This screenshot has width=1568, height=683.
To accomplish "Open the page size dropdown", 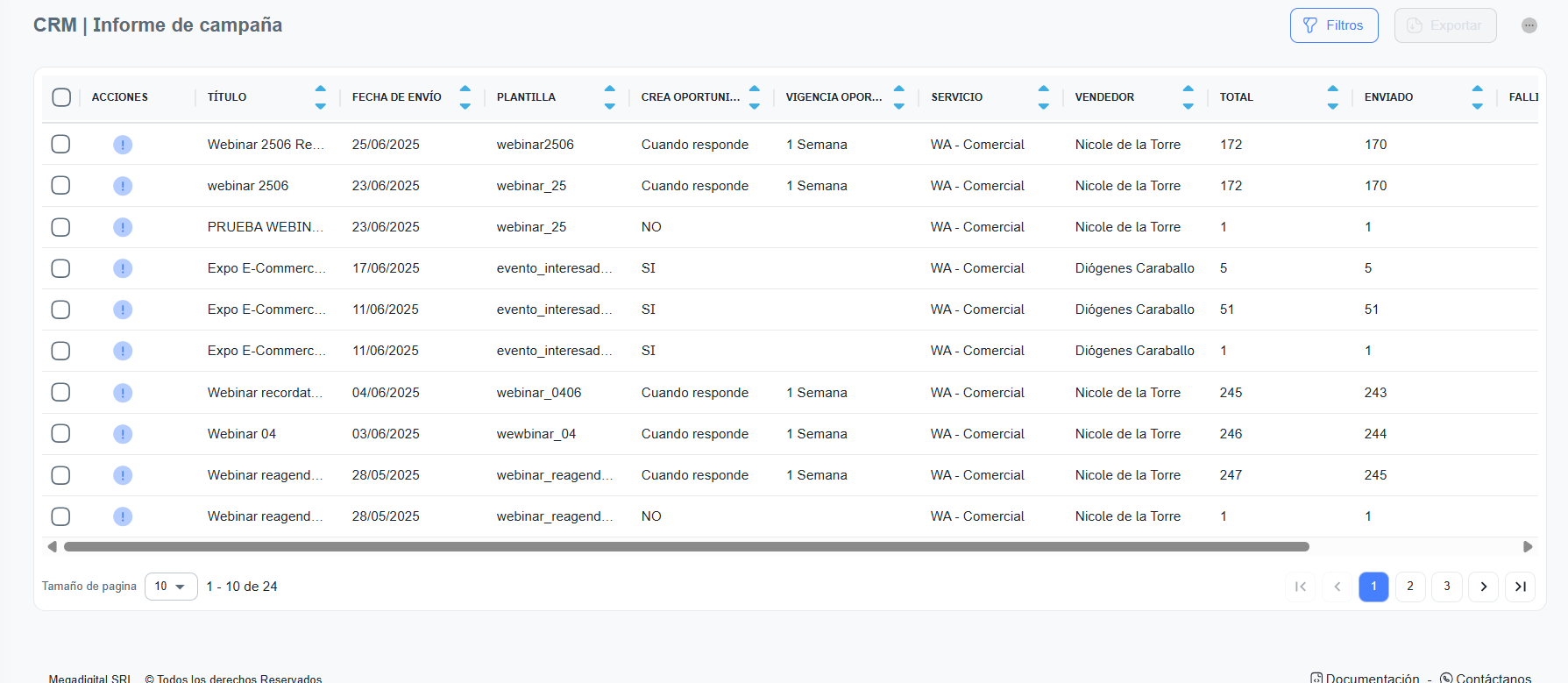I will 170,587.
